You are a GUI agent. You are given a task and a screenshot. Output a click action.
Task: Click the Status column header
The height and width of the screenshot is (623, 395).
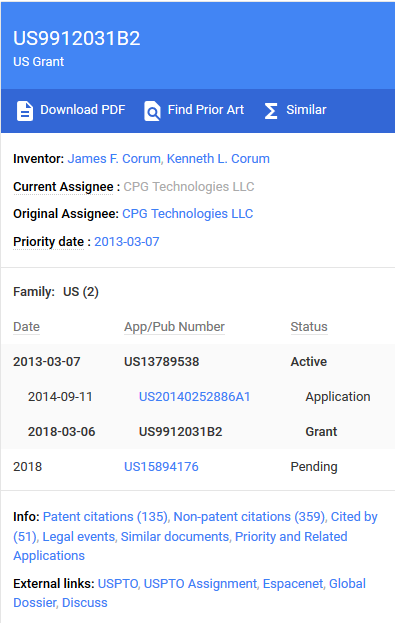click(309, 327)
